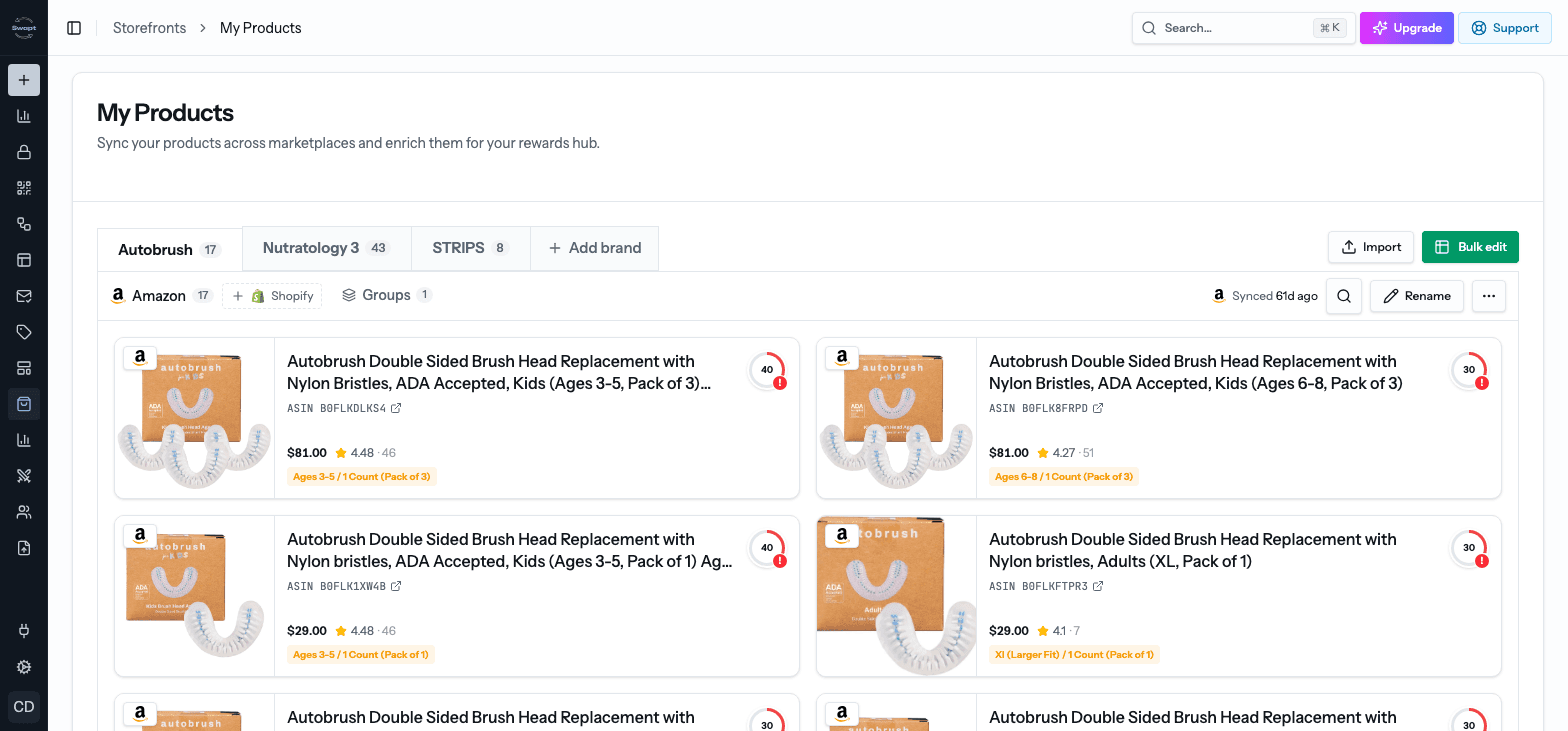
Task: Click the 'Ages 3-5 / 1 Count (Pack of 1)' tag
Action: coord(362,655)
